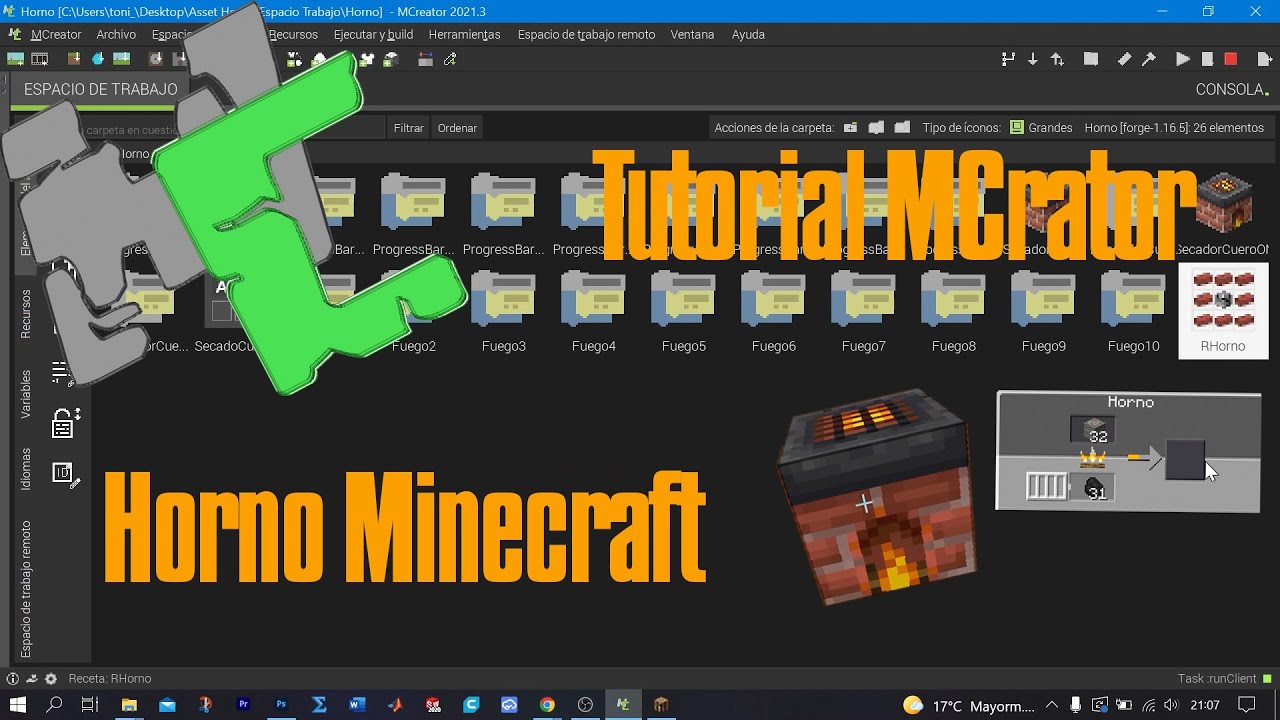The width and height of the screenshot is (1280, 720).
Task: Click the Ordenar button
Action: pos(457,128)
